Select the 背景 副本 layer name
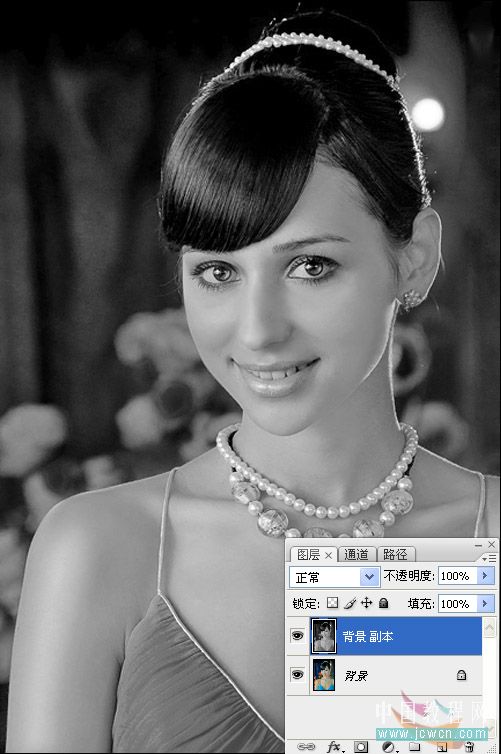This screenshot has width=501, height=754. tap(368, 636)
